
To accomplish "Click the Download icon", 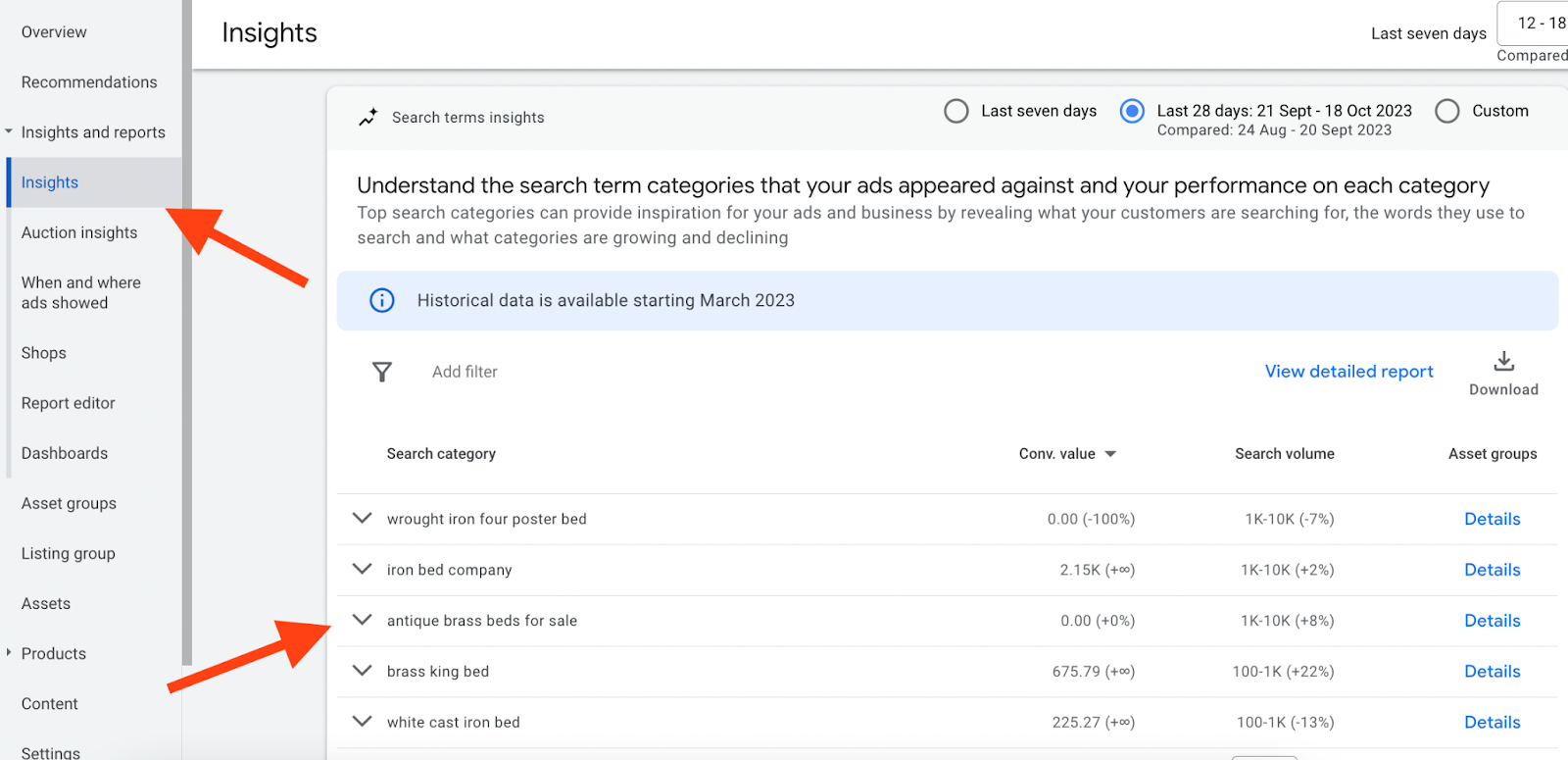I will pos(1503,362).
